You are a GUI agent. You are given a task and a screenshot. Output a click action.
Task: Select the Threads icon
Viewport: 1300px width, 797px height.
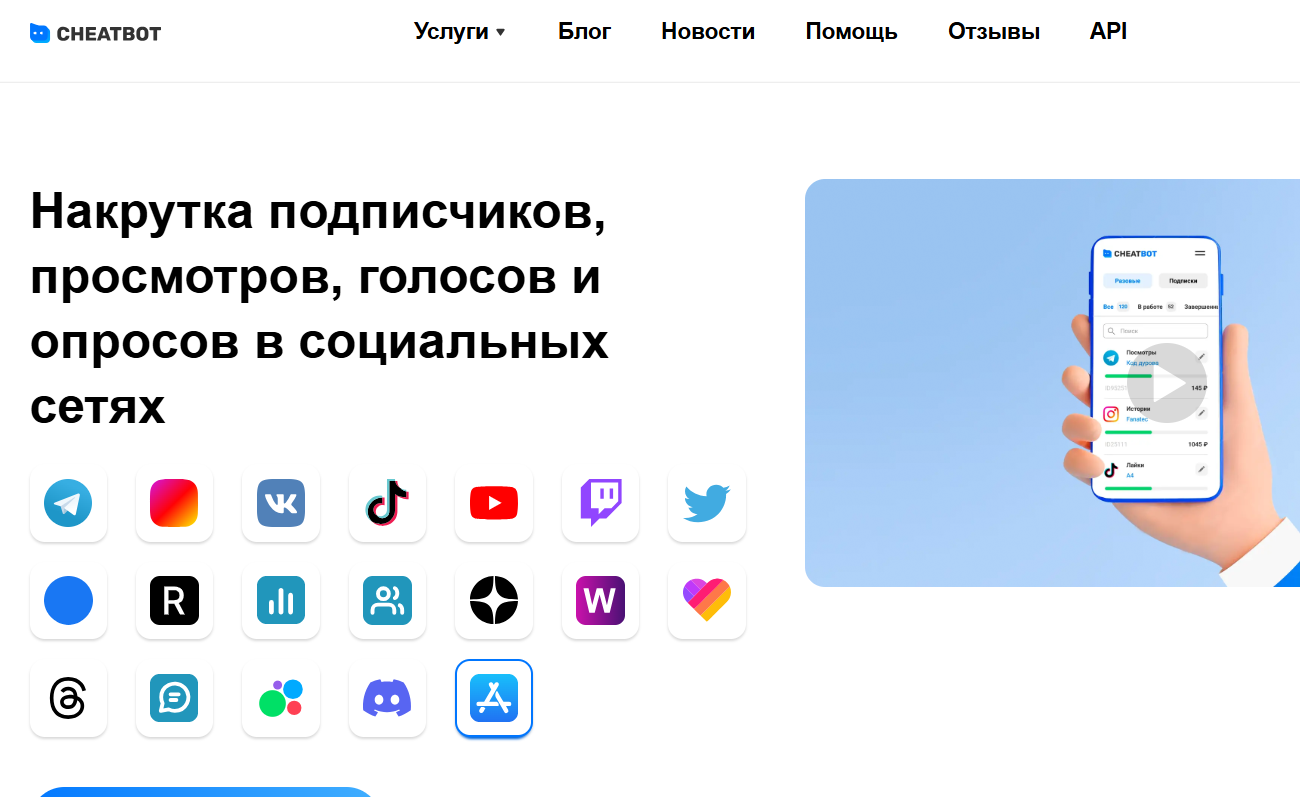[x=68, y=698]
